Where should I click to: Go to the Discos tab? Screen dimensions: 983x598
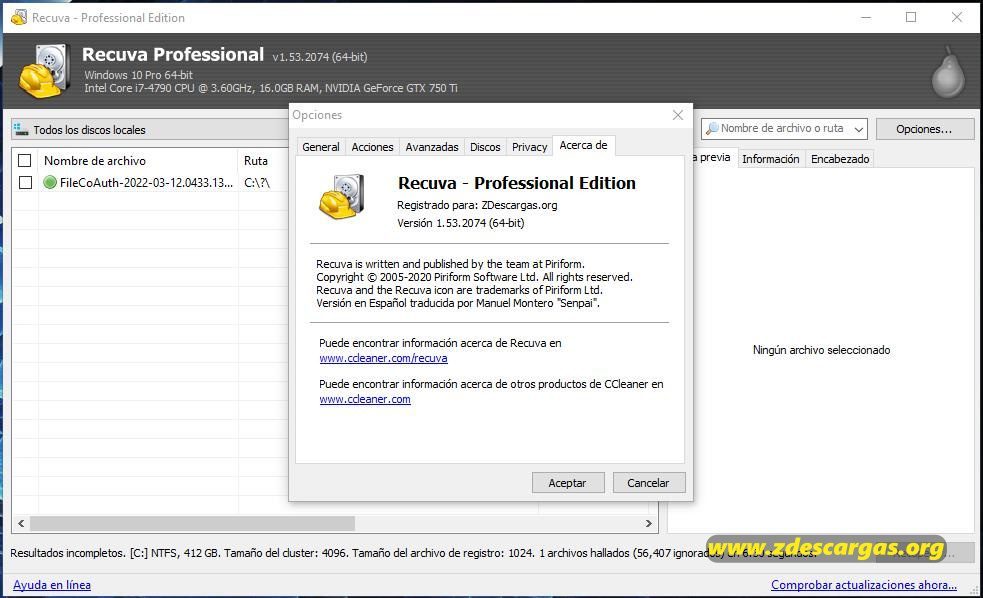tap(485, 147)
